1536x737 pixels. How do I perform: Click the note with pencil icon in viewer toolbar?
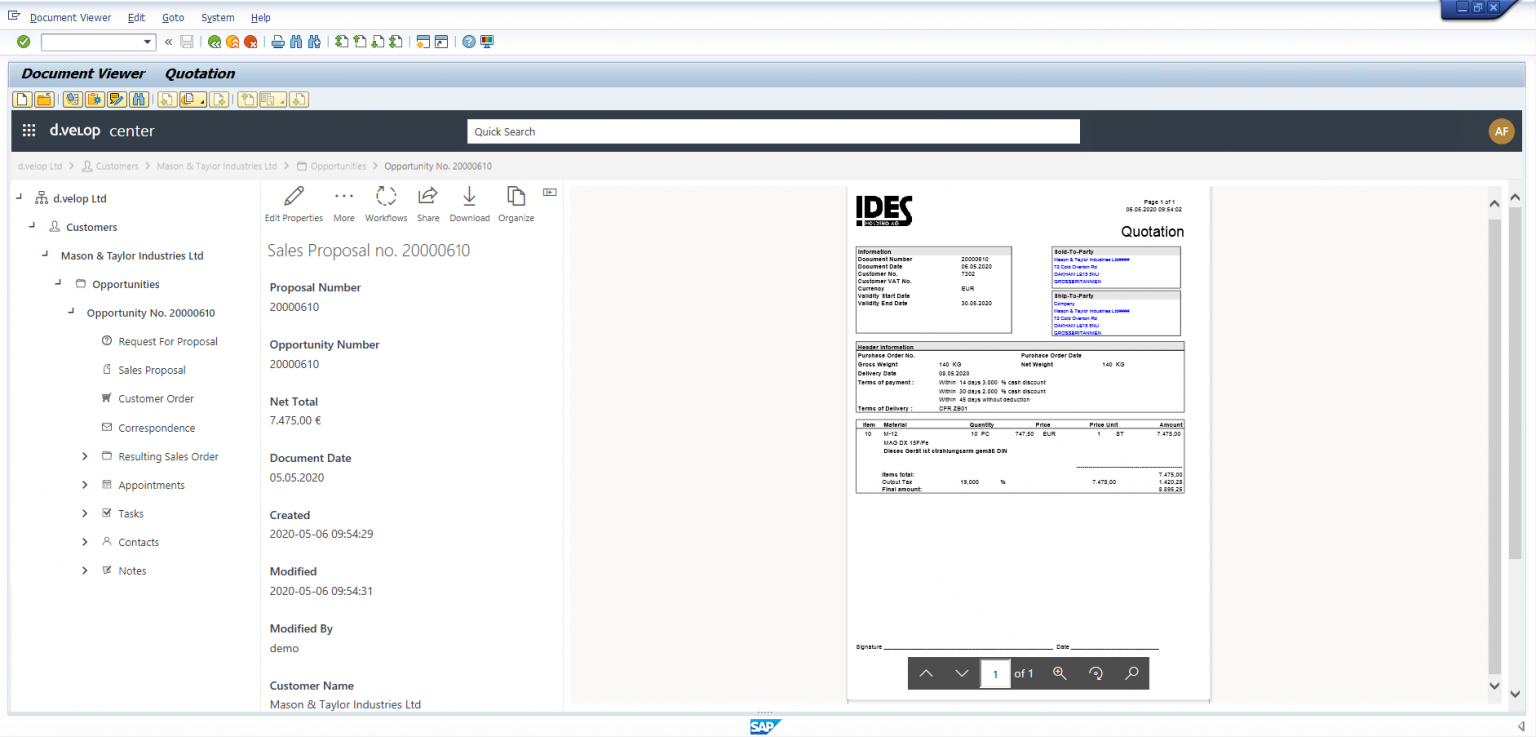(117, 99)
